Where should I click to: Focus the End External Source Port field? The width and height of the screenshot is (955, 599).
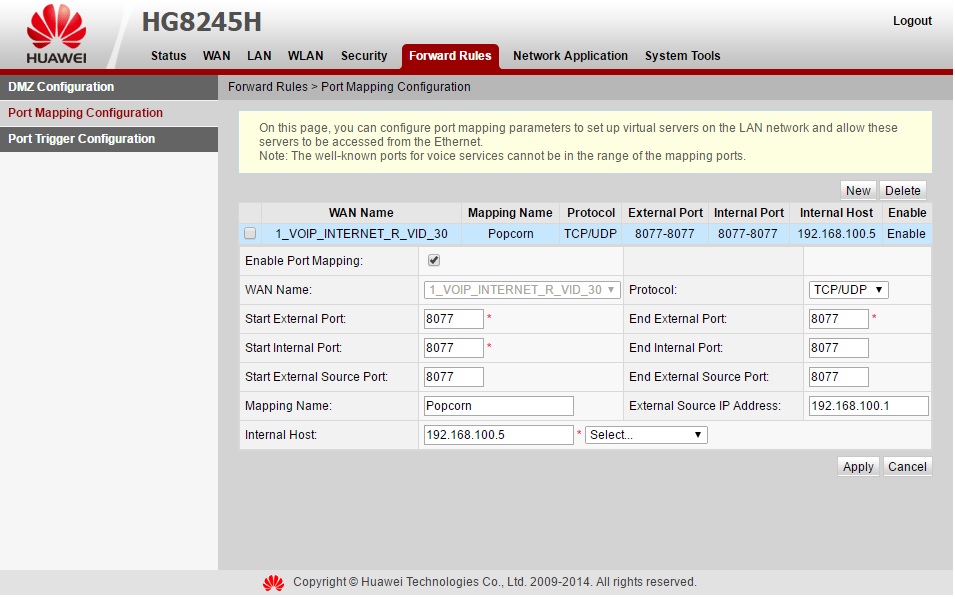click(x=839, y=377)
